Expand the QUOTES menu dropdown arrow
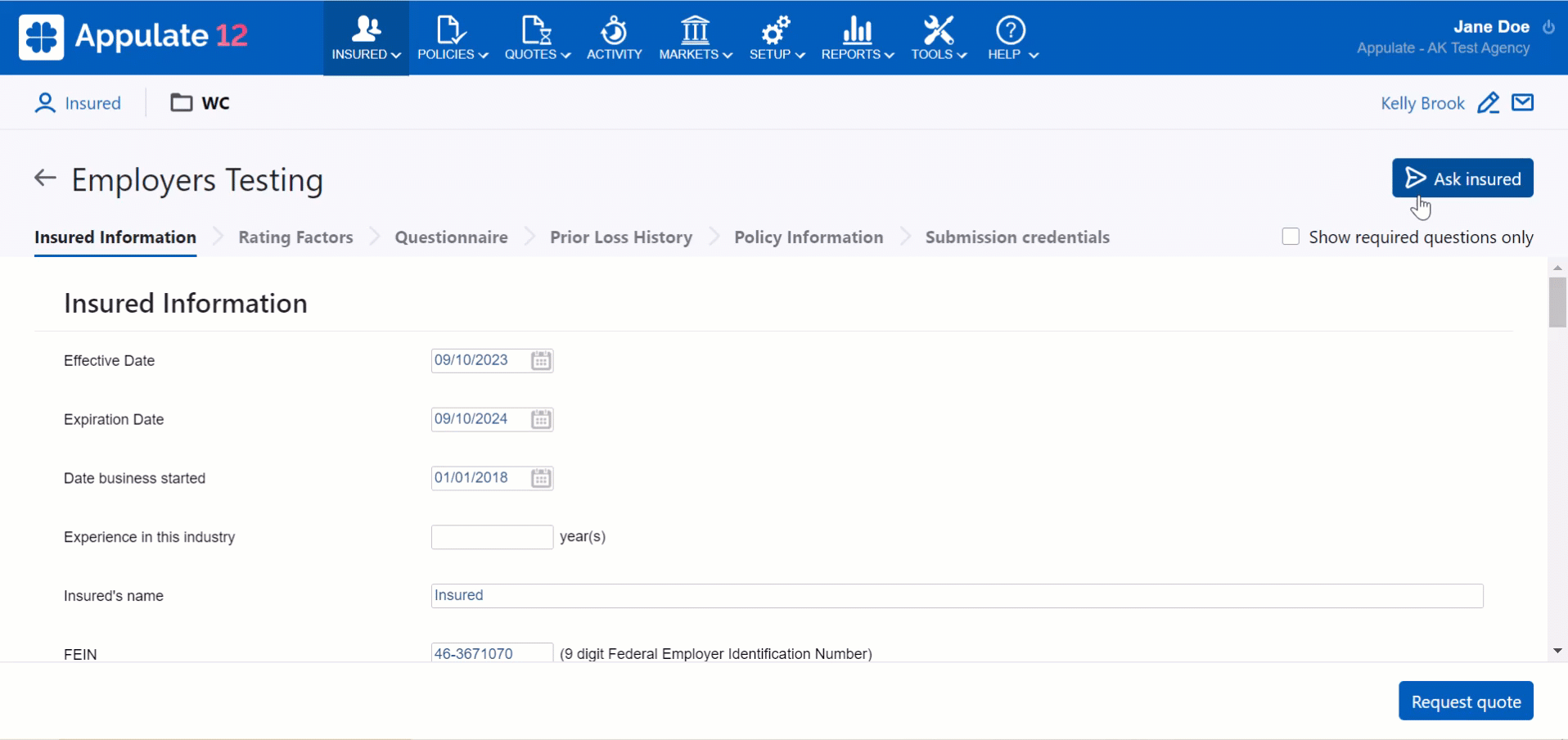This screenshot has width=1568, height=740. (x=566, y=55)
